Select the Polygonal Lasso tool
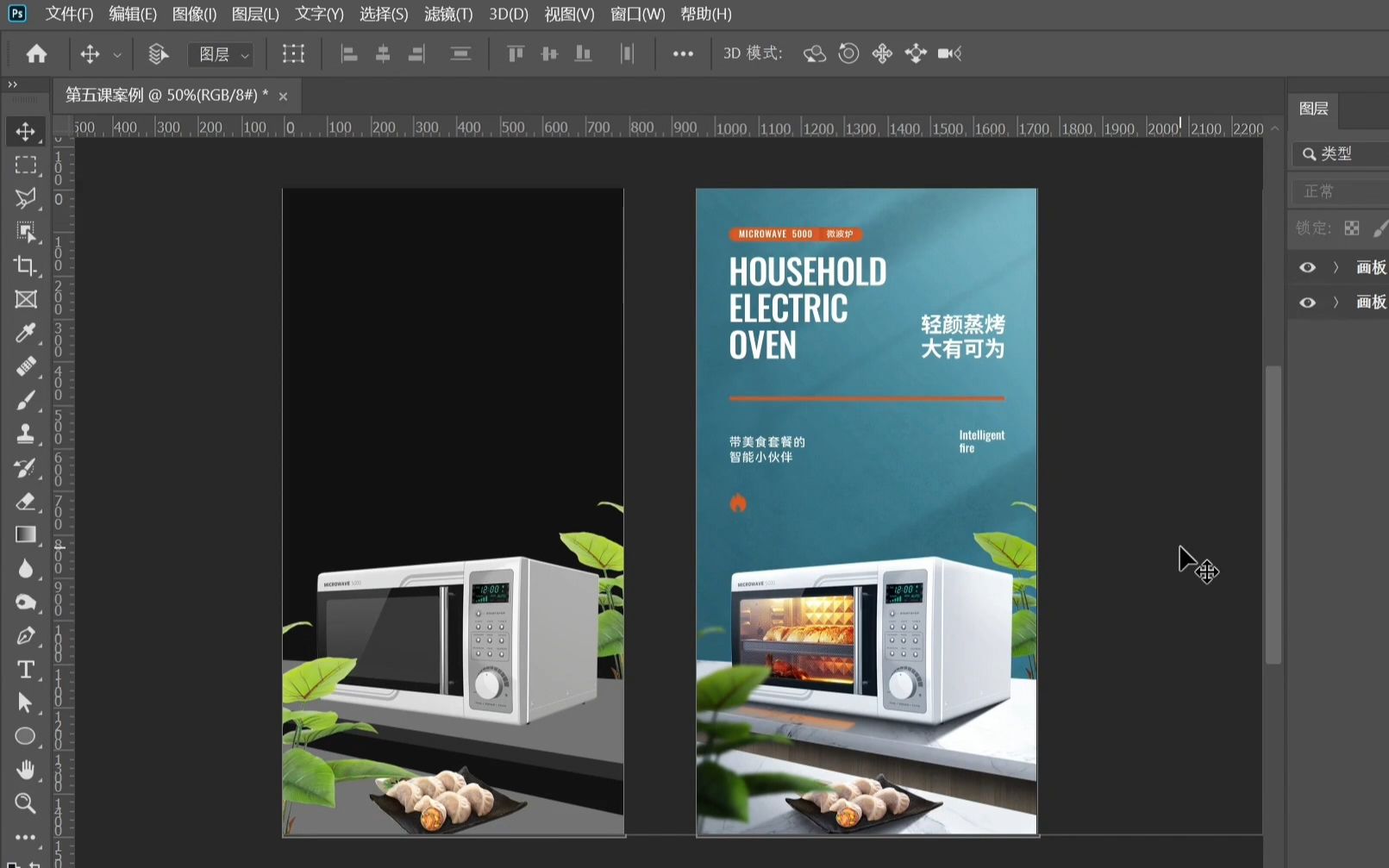1389x868 pixels. click(26, 198)
